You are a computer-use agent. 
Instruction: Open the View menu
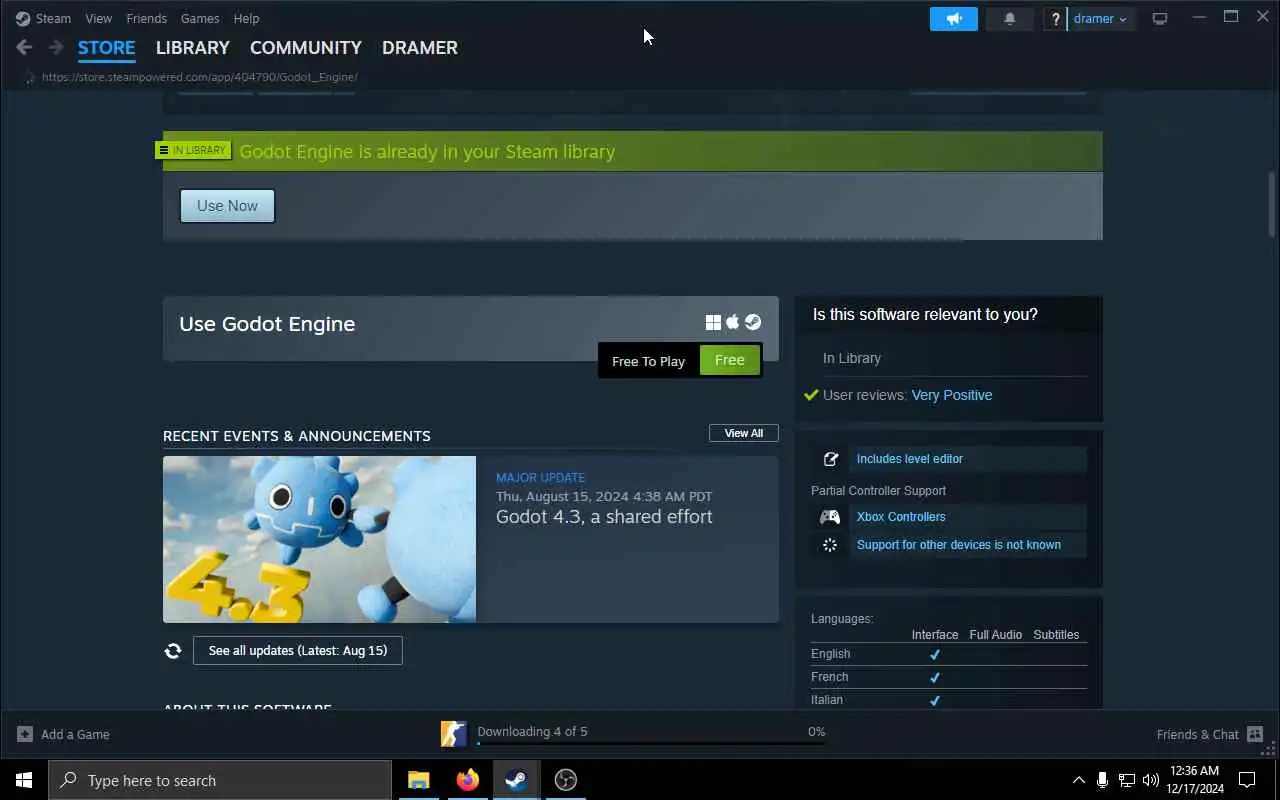pyautogui.click(x=99, y=18)
